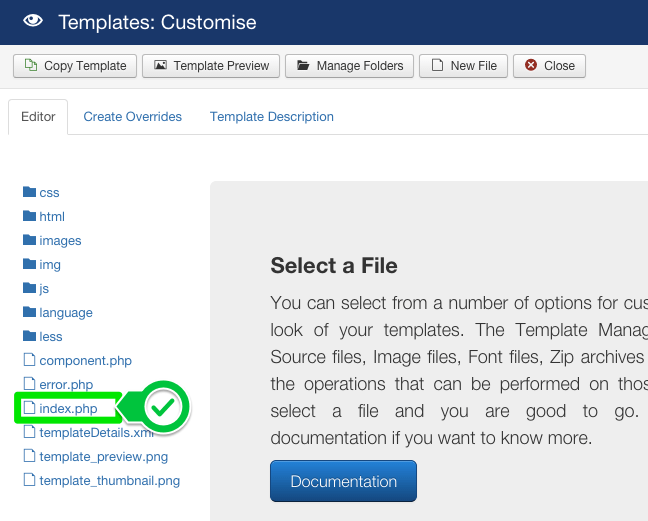Open the images folder icon

29,240
